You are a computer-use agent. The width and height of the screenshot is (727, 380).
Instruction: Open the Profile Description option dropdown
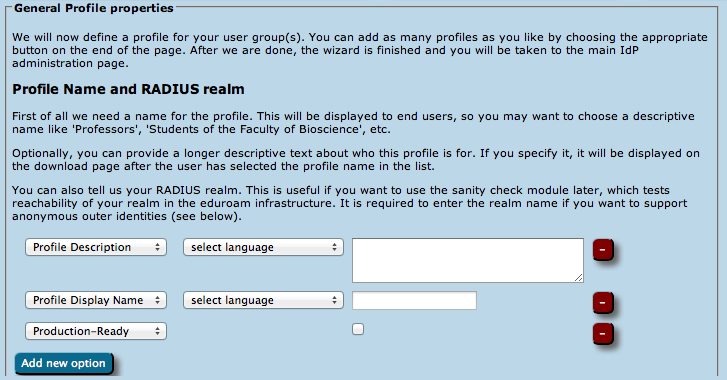[x=96, y=247]
